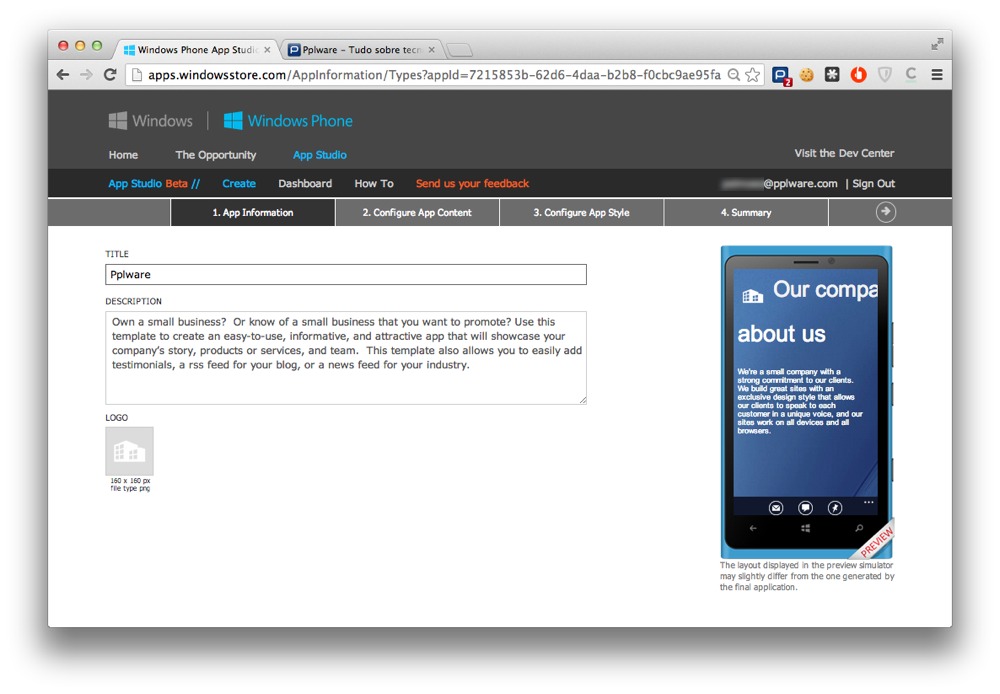Visit the Dev Center

pyautogui.click(x=844, y=153)
